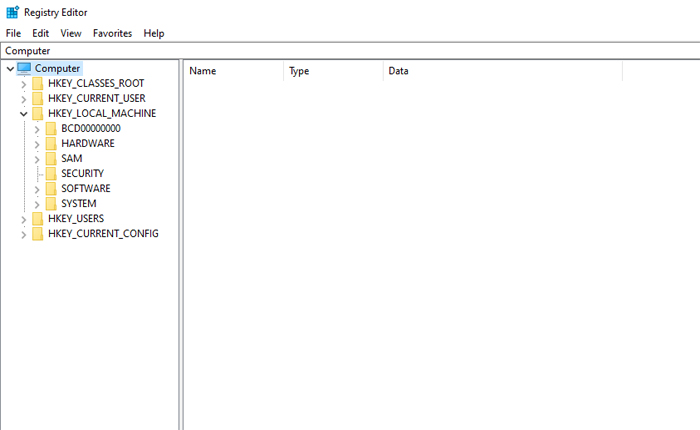Click the BCD00000000 folder icon
The width and height of the screenshot is (700, 430).
[51, 129]
